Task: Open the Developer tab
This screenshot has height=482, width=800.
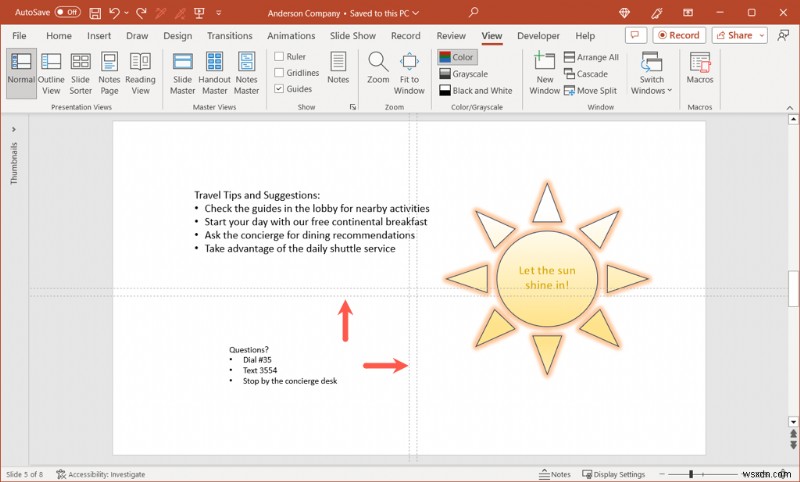Action: pyautogui.click(x=538, y=36)
